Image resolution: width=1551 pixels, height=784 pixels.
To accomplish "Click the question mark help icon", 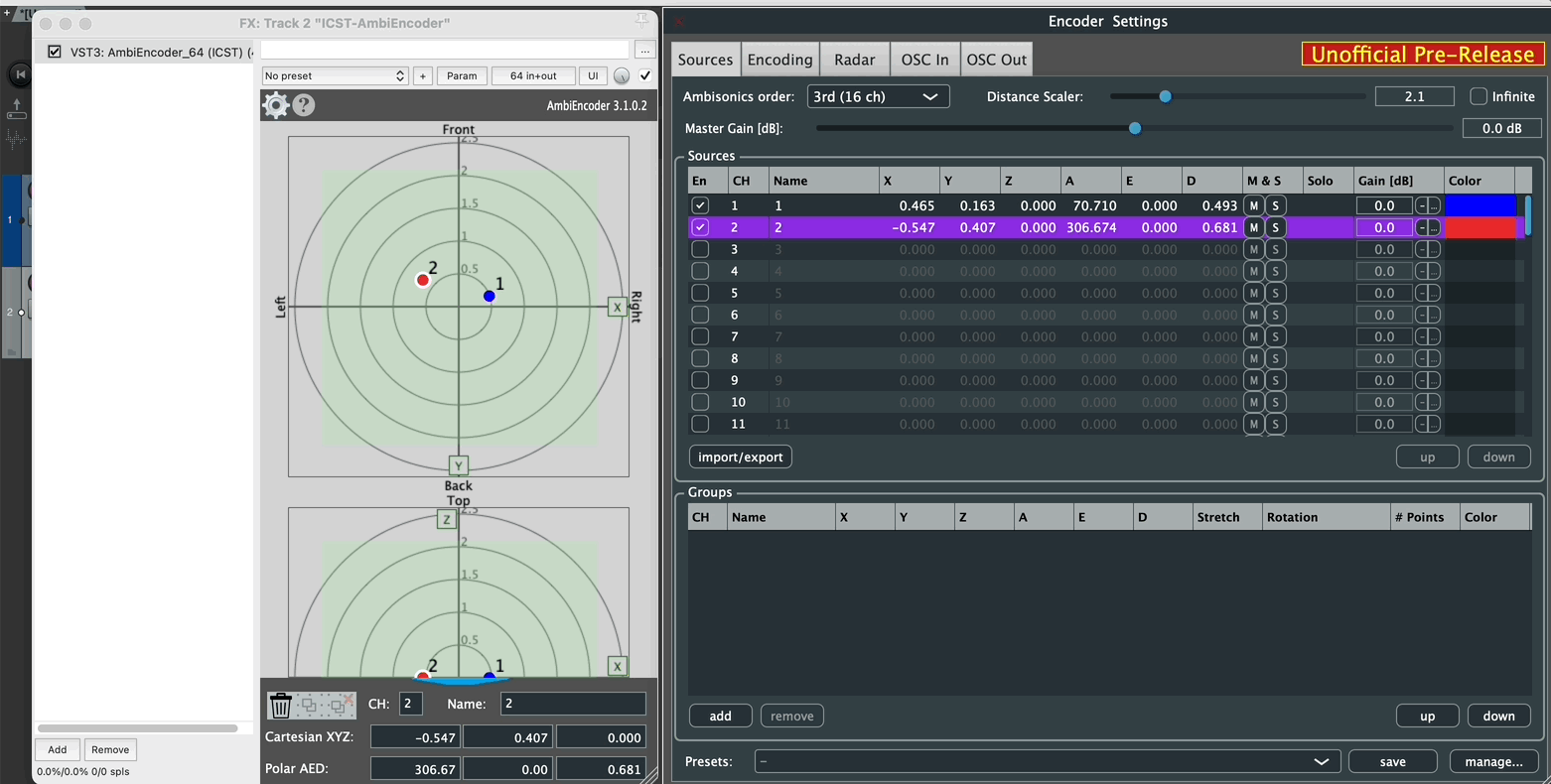I will tap(304, 105).
